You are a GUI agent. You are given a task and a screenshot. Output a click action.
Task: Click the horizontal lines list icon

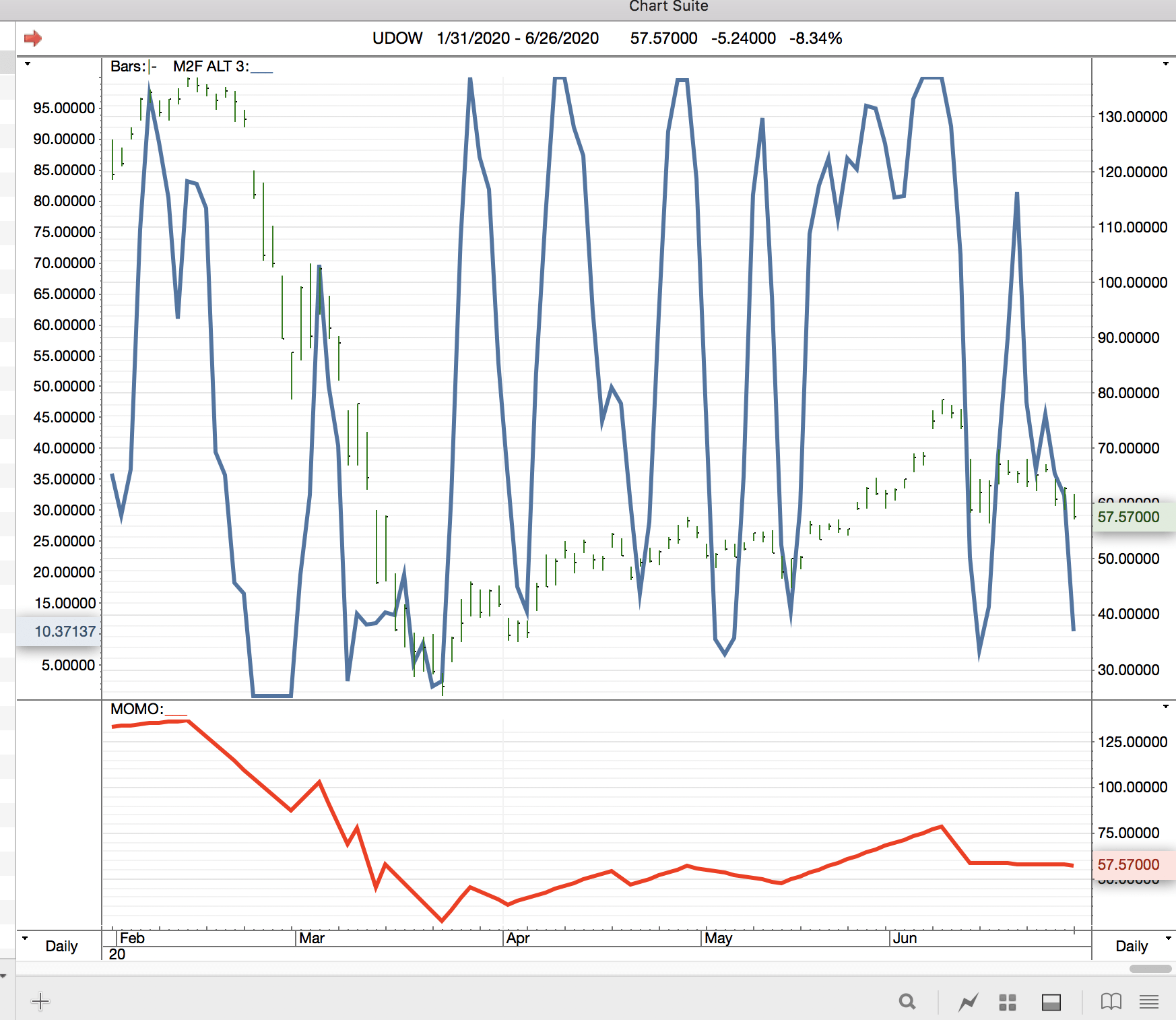[1149, 1002]
